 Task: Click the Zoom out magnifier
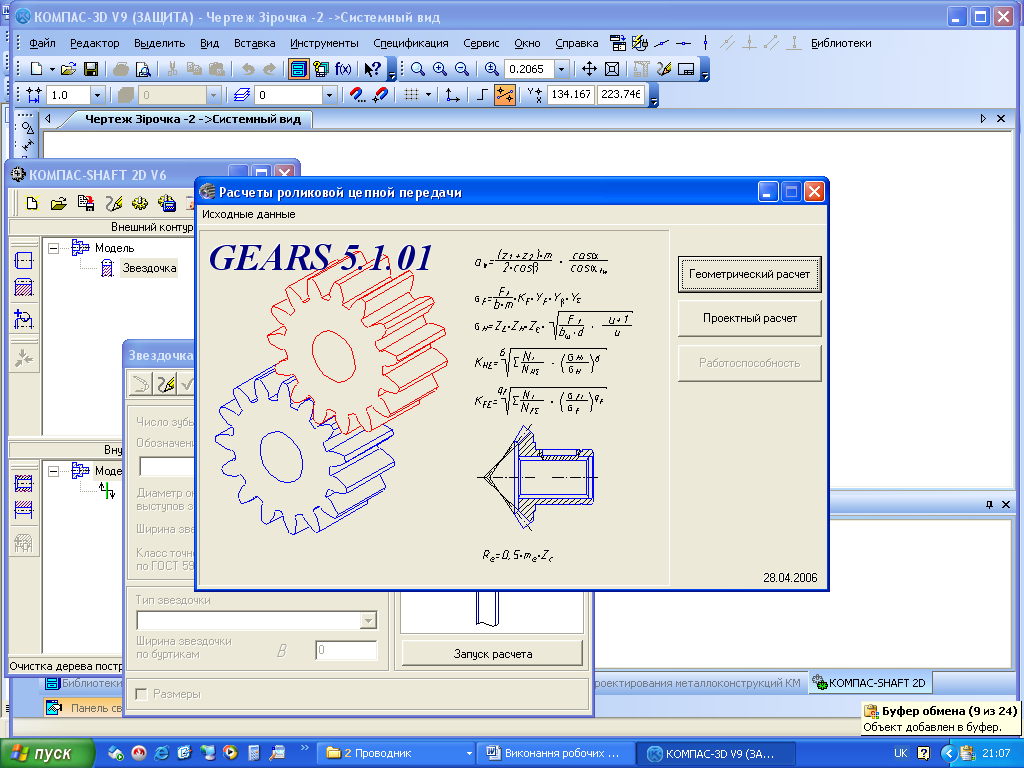click(462, 69)
